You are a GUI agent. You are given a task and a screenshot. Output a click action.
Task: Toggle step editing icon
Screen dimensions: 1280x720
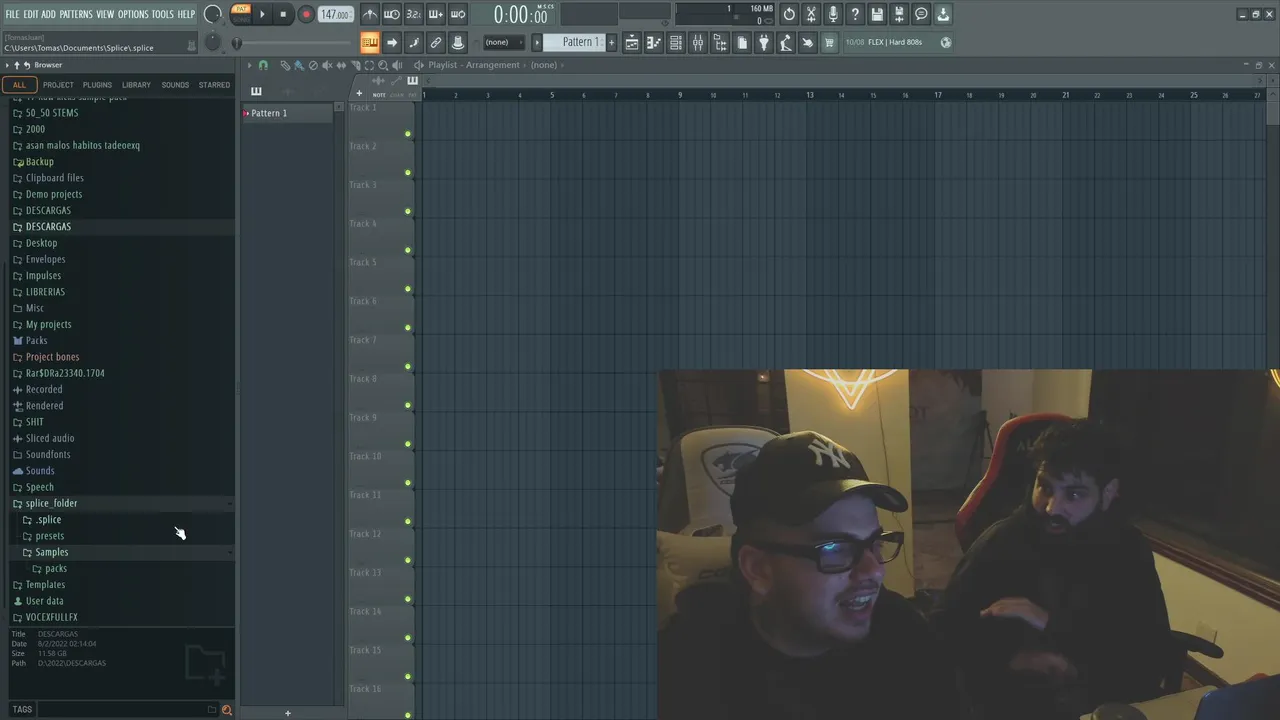(x=414, y=42)
